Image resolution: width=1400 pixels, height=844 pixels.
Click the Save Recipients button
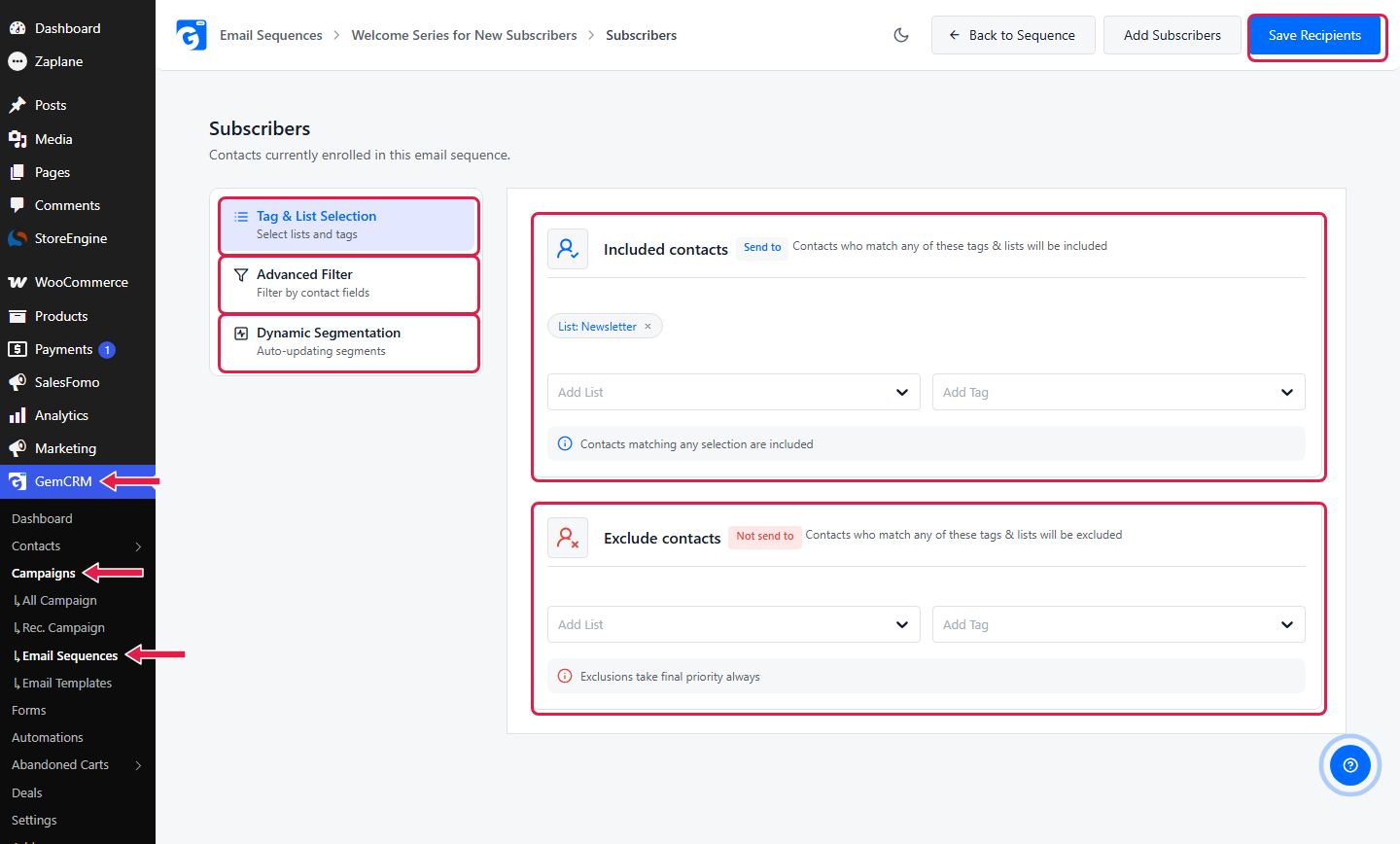(1314, 35)
